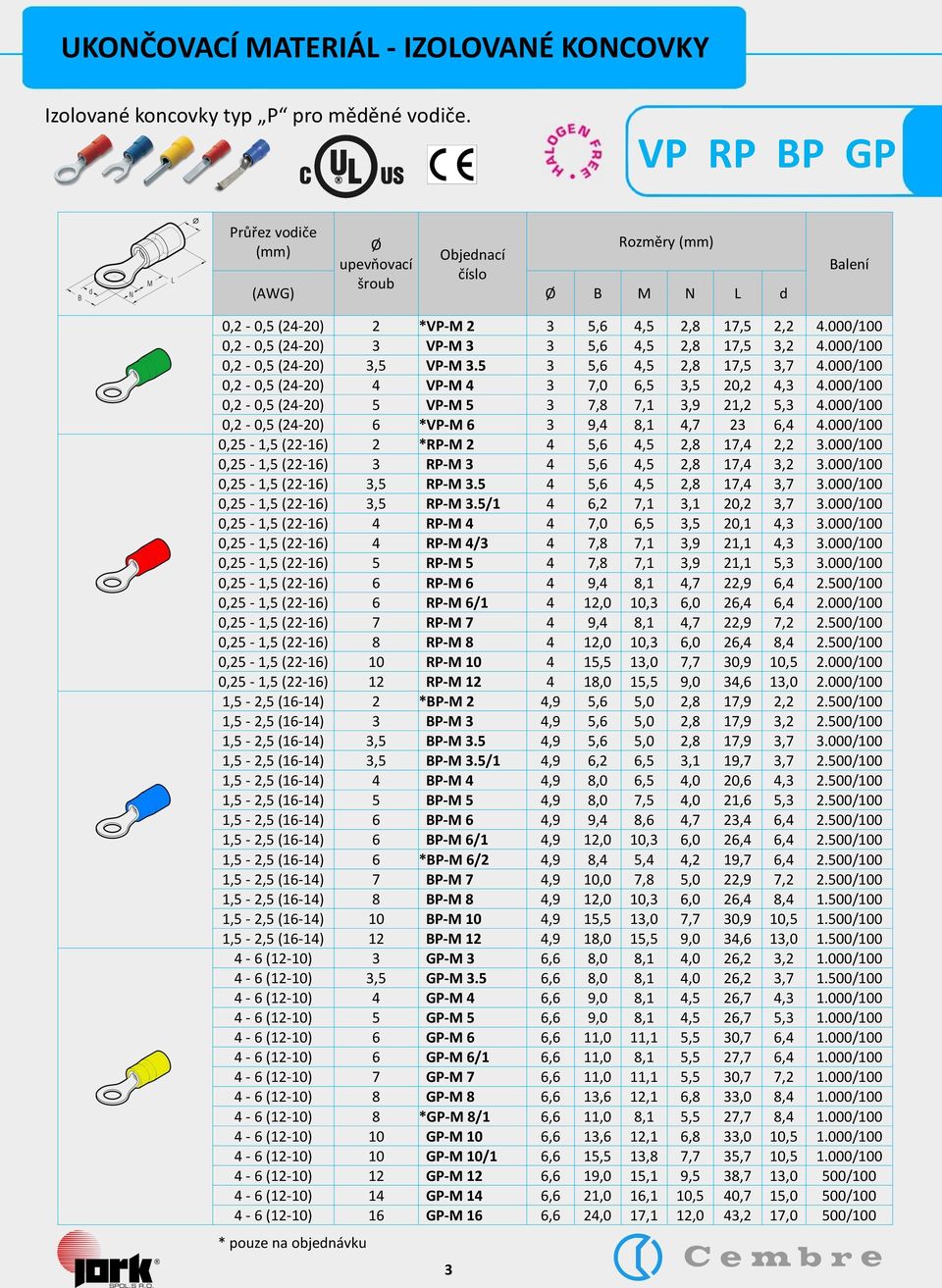The width and height of the screenshot is (942, 1288).
Task: Select order number GP-M 10/1
Action: [x=461, y=1156]
